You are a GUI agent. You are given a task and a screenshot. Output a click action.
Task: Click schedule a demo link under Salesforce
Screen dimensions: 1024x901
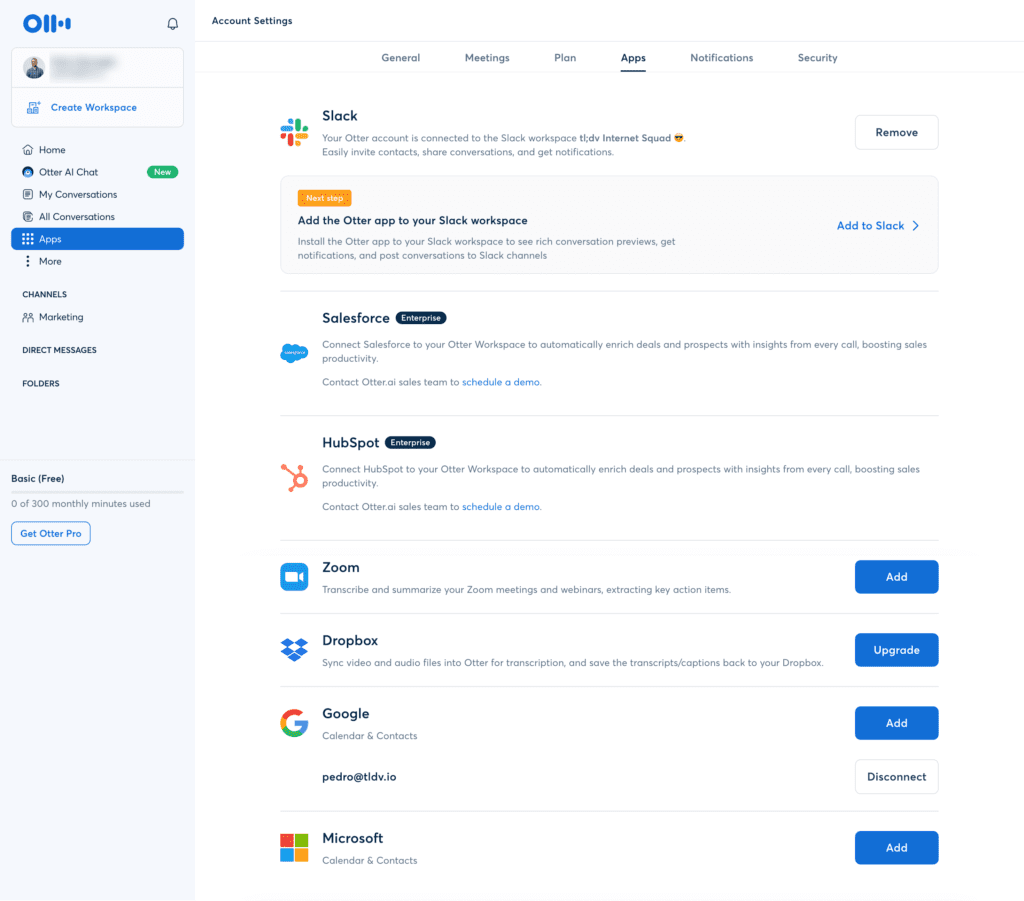tap(501, 382)
